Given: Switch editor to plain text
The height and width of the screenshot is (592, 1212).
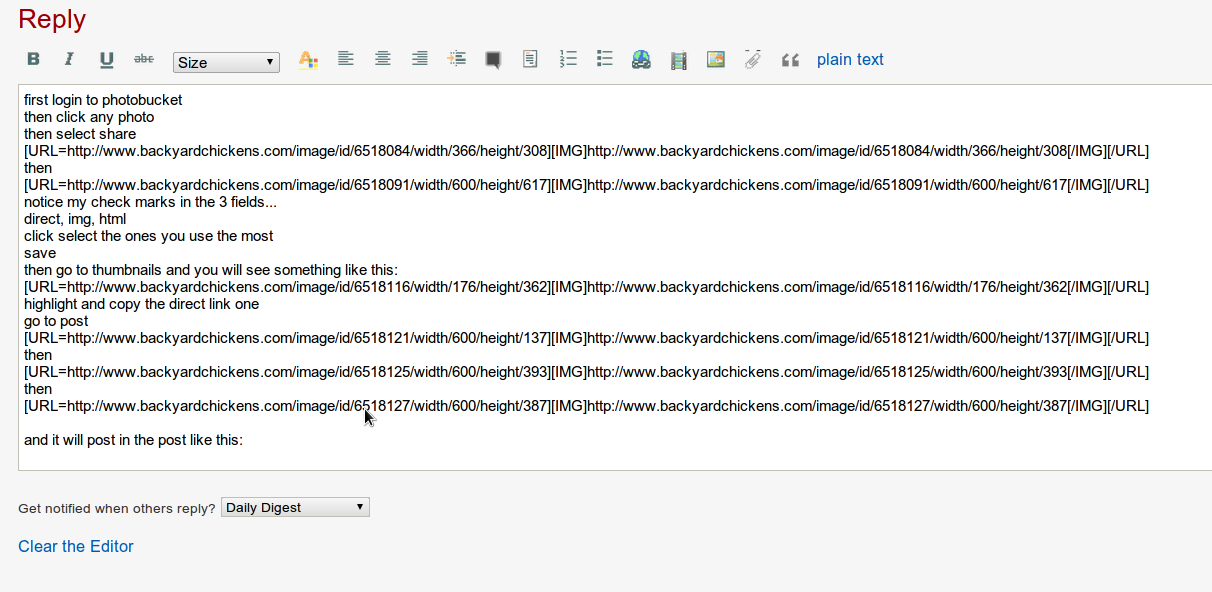Looking at the screenshot, I should coord(850,59).
